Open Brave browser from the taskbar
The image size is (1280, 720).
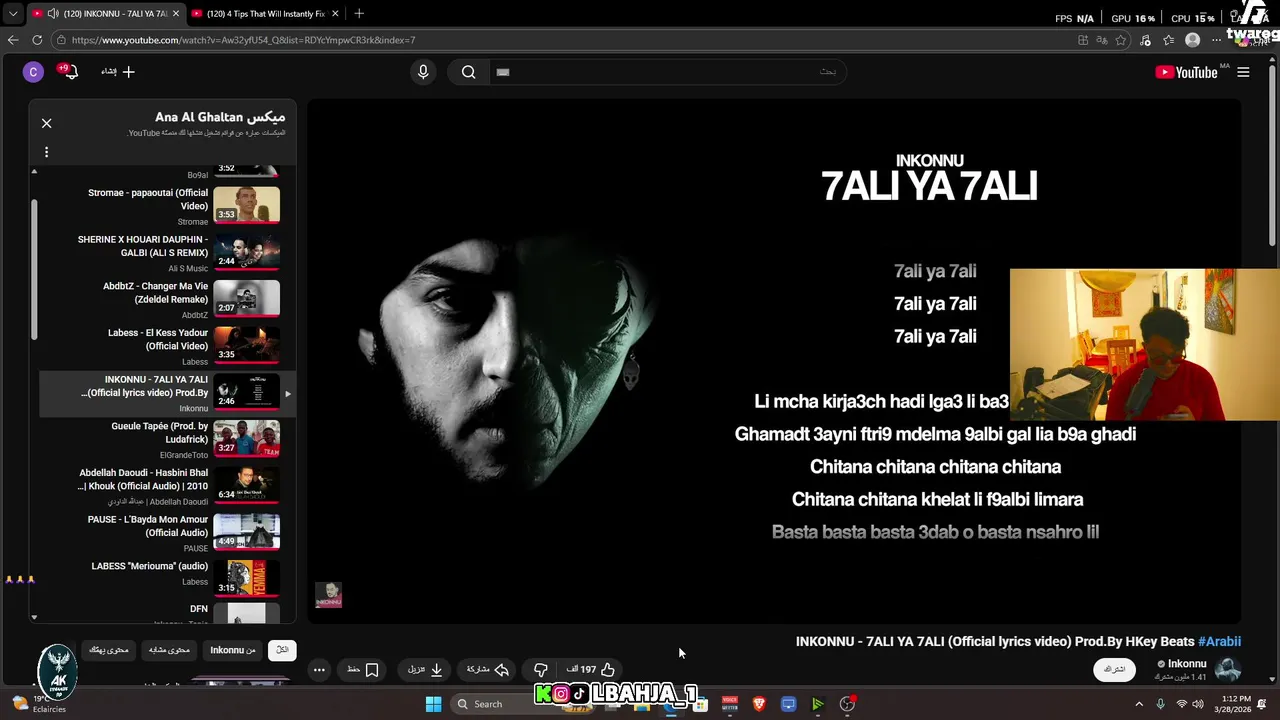(x=759, y=704)
